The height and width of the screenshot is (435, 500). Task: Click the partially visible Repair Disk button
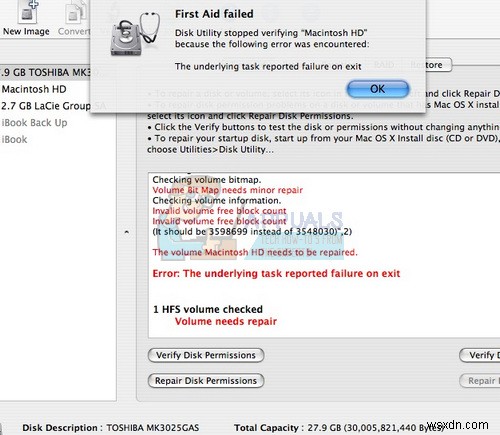click(480, 381)
